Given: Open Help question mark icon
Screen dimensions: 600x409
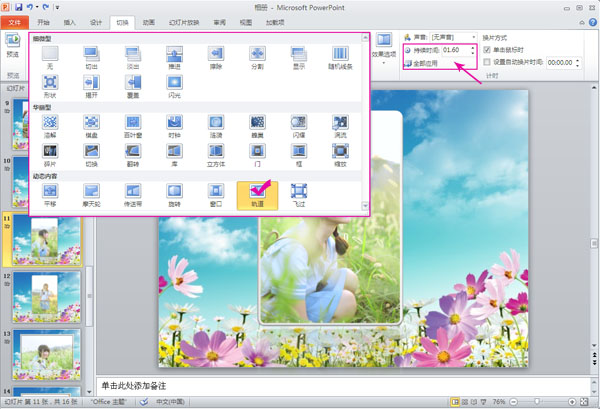Looking at the screenshot, I should coord(592,23).
